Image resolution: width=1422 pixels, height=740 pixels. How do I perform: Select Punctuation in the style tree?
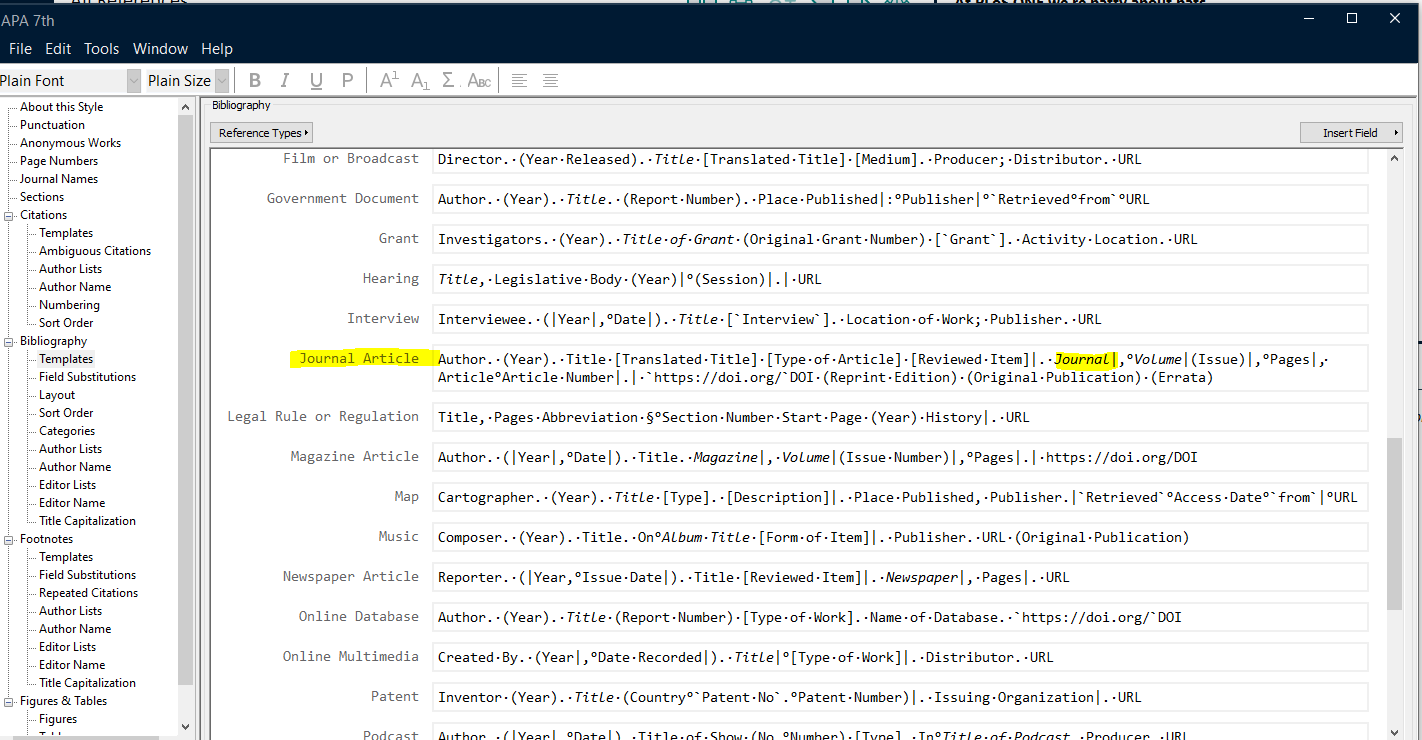(52, 125)
